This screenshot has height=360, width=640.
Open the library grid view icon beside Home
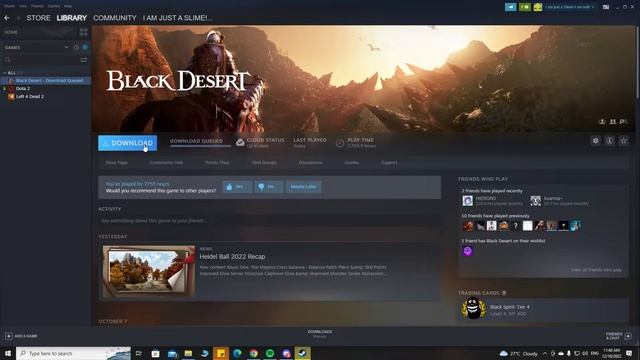pos(84,32)
